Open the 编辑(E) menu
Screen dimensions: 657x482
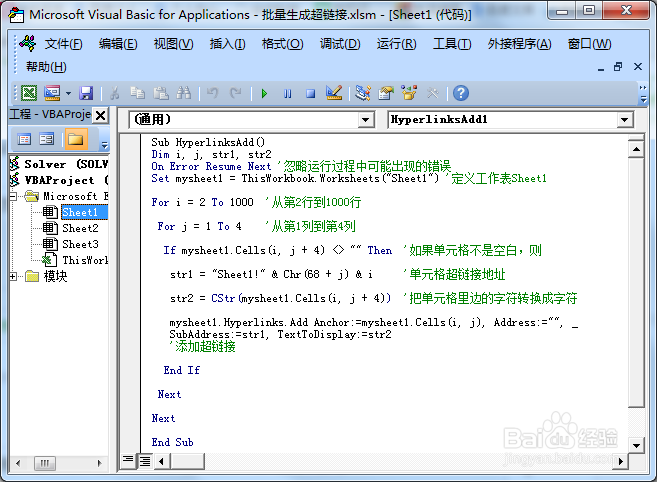pyautogui.click(x=118, y=44)
